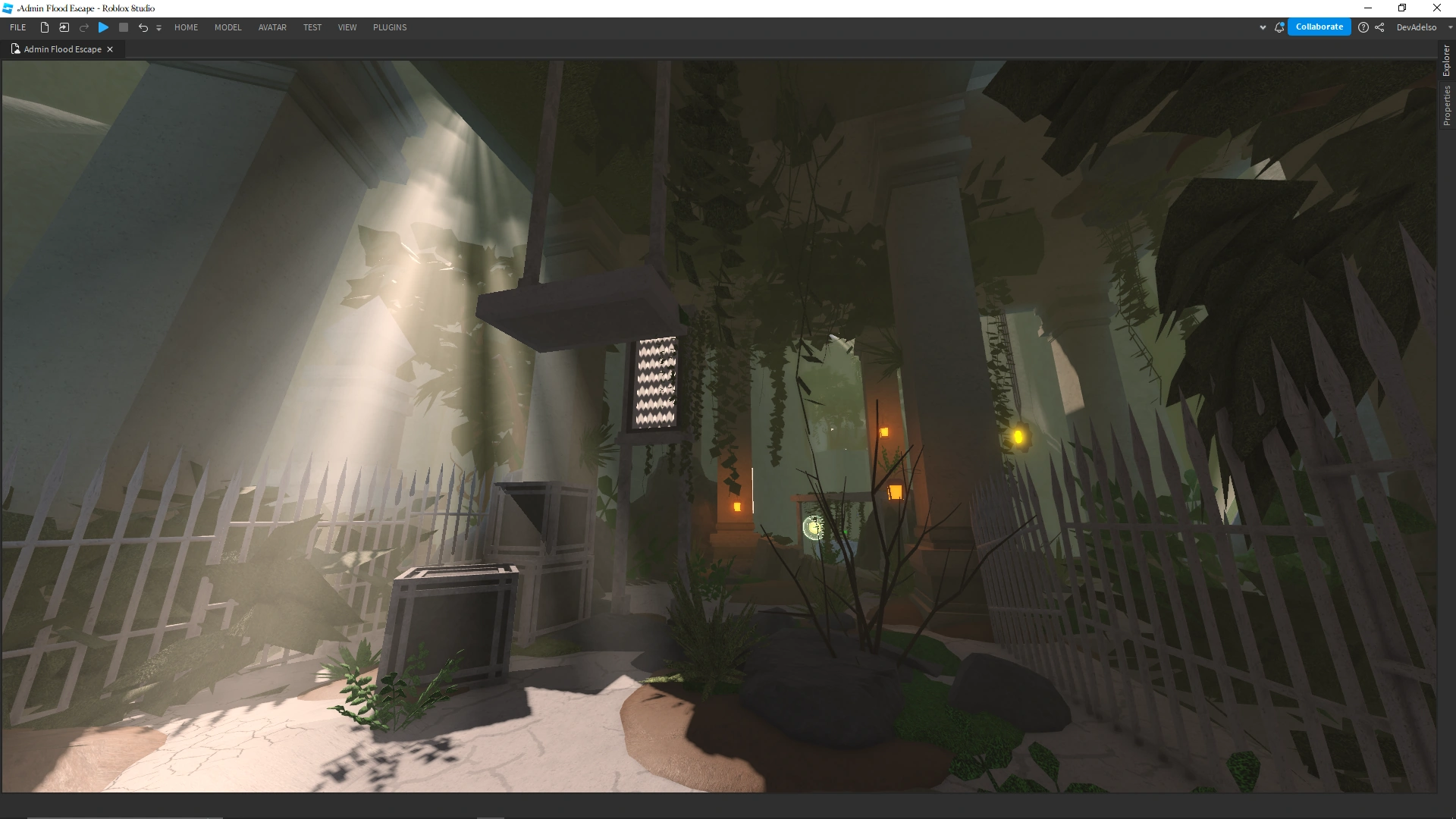
Task: Open the PLUGINS ribbon tab
Action: click(390, 27)
